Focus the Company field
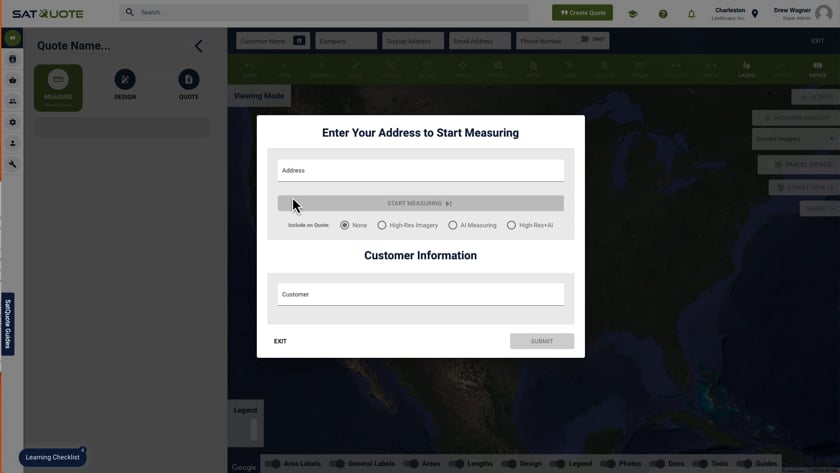The image size is (840, 473). coord(346,41)
